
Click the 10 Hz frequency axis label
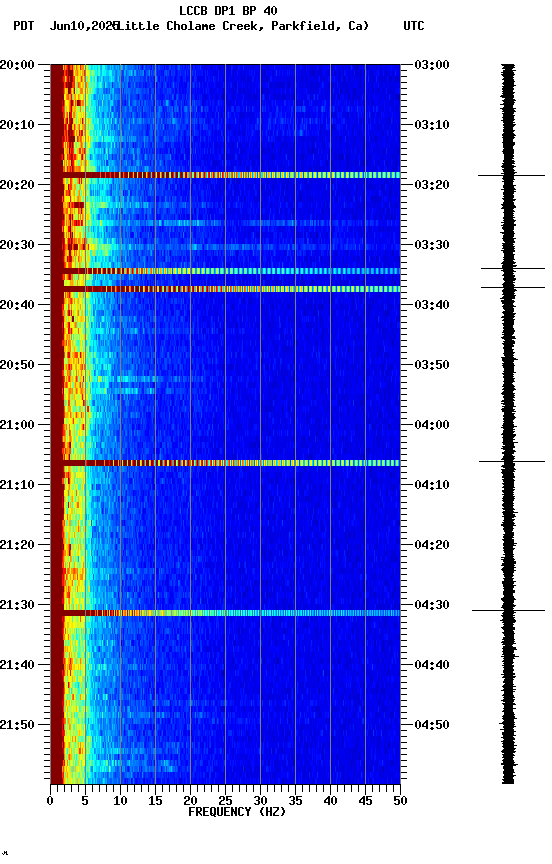120,801
